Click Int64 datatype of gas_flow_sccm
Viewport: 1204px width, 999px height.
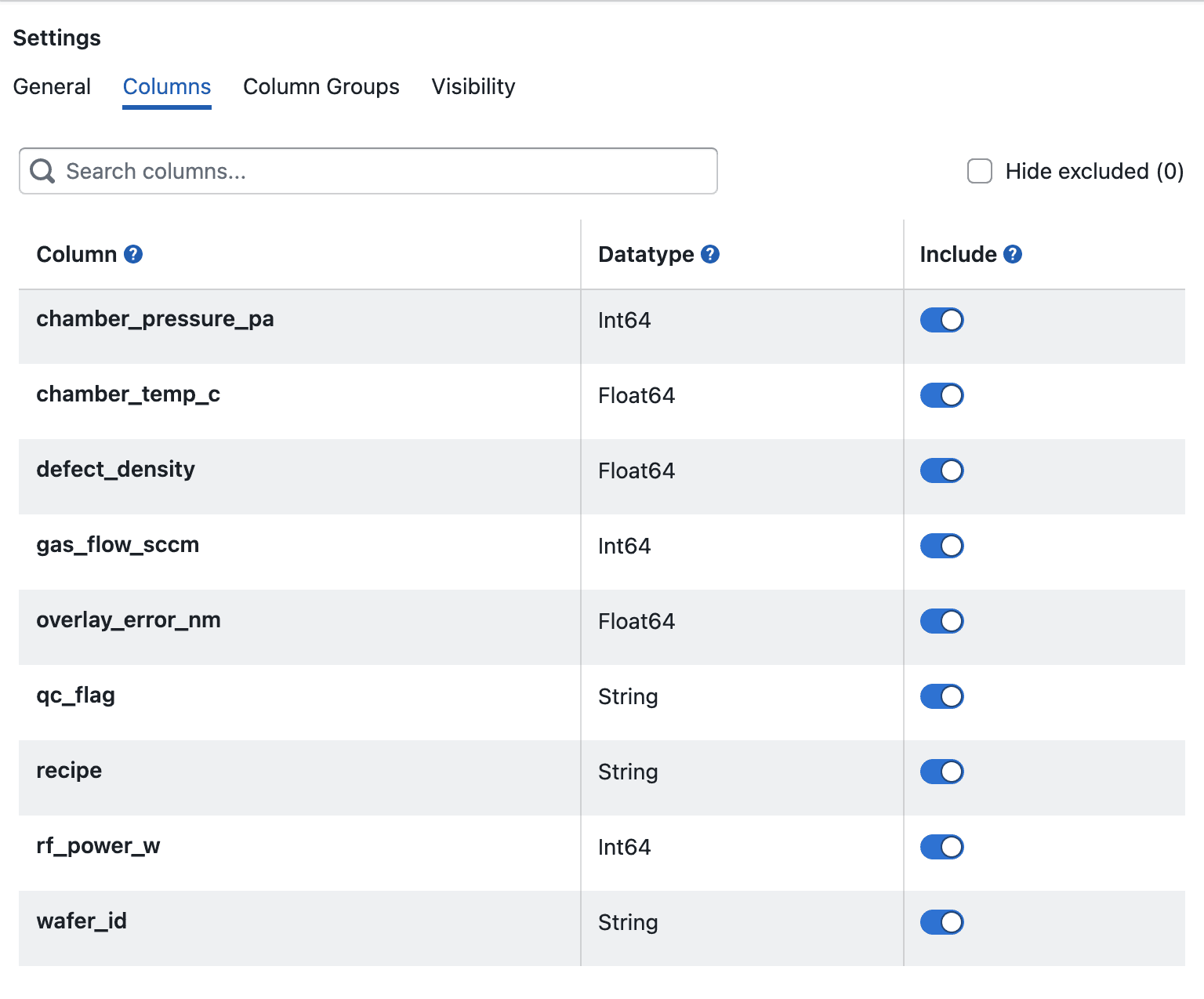pyautogui.click(x=625, y=546)
